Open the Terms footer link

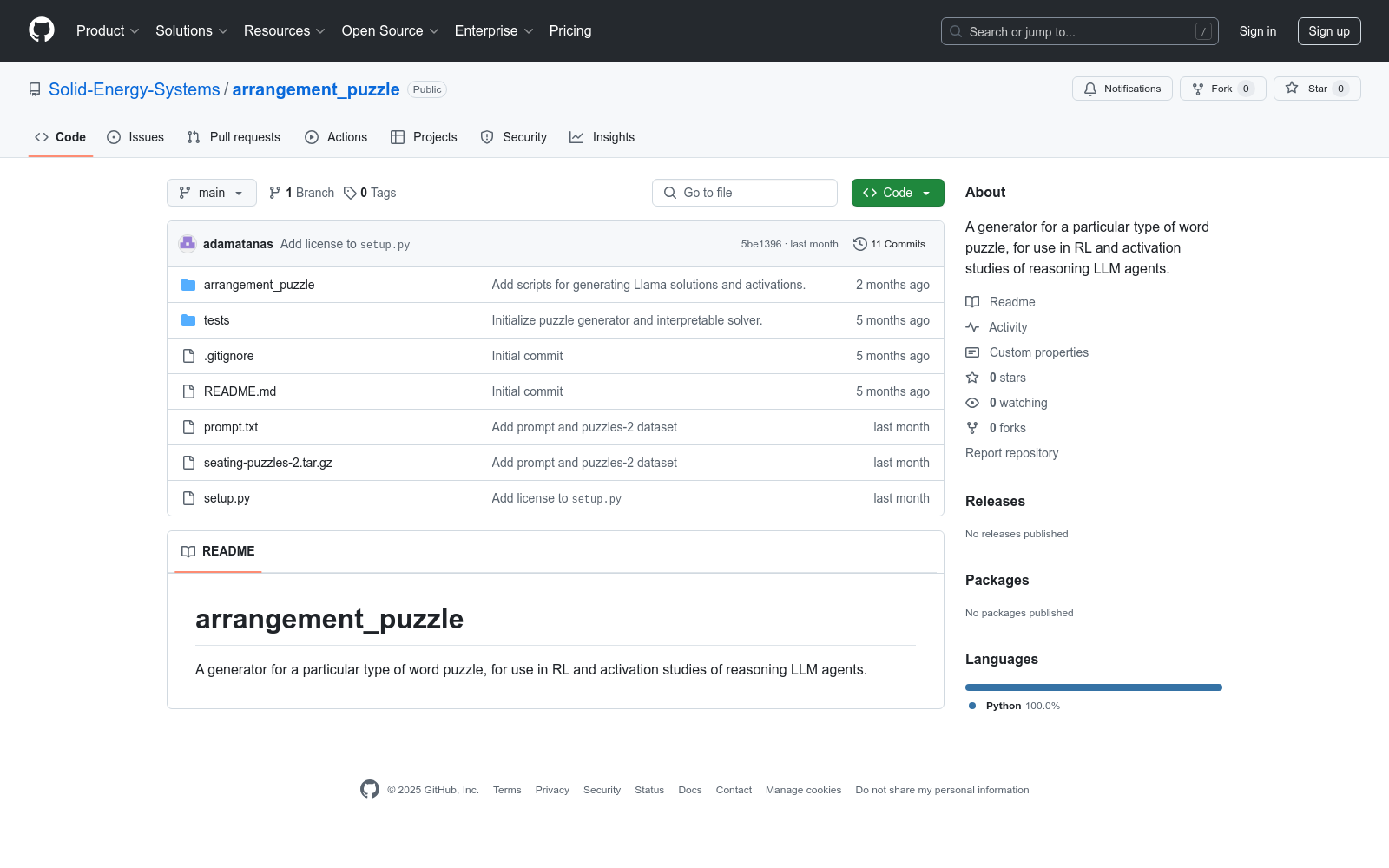click(507, 790)
